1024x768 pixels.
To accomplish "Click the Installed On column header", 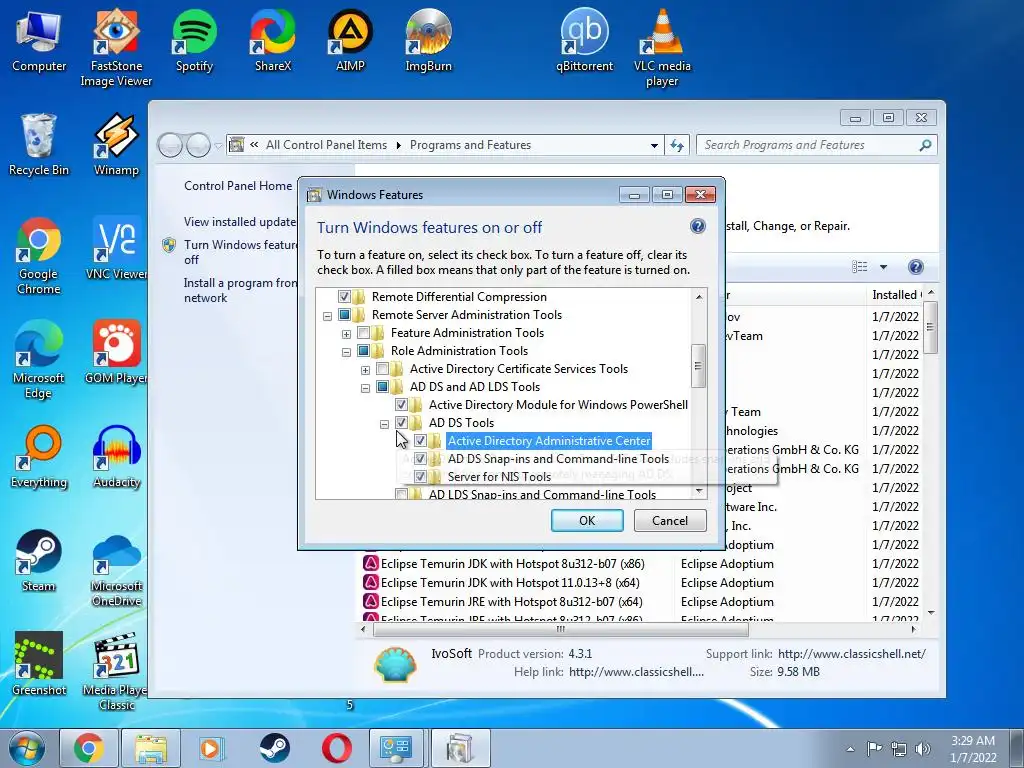I will coord(895,295).
